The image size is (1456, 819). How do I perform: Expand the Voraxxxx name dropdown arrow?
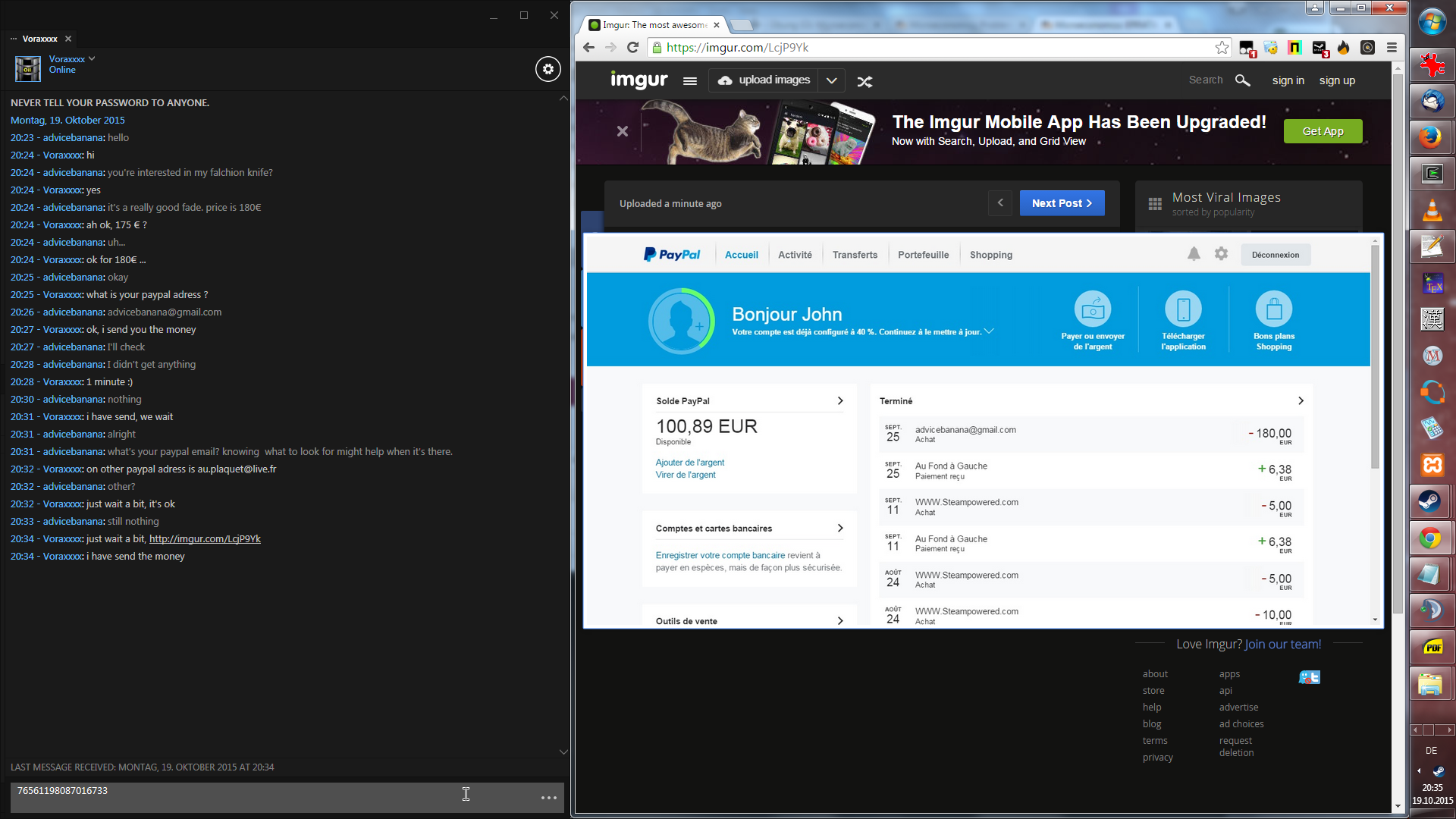92,58
